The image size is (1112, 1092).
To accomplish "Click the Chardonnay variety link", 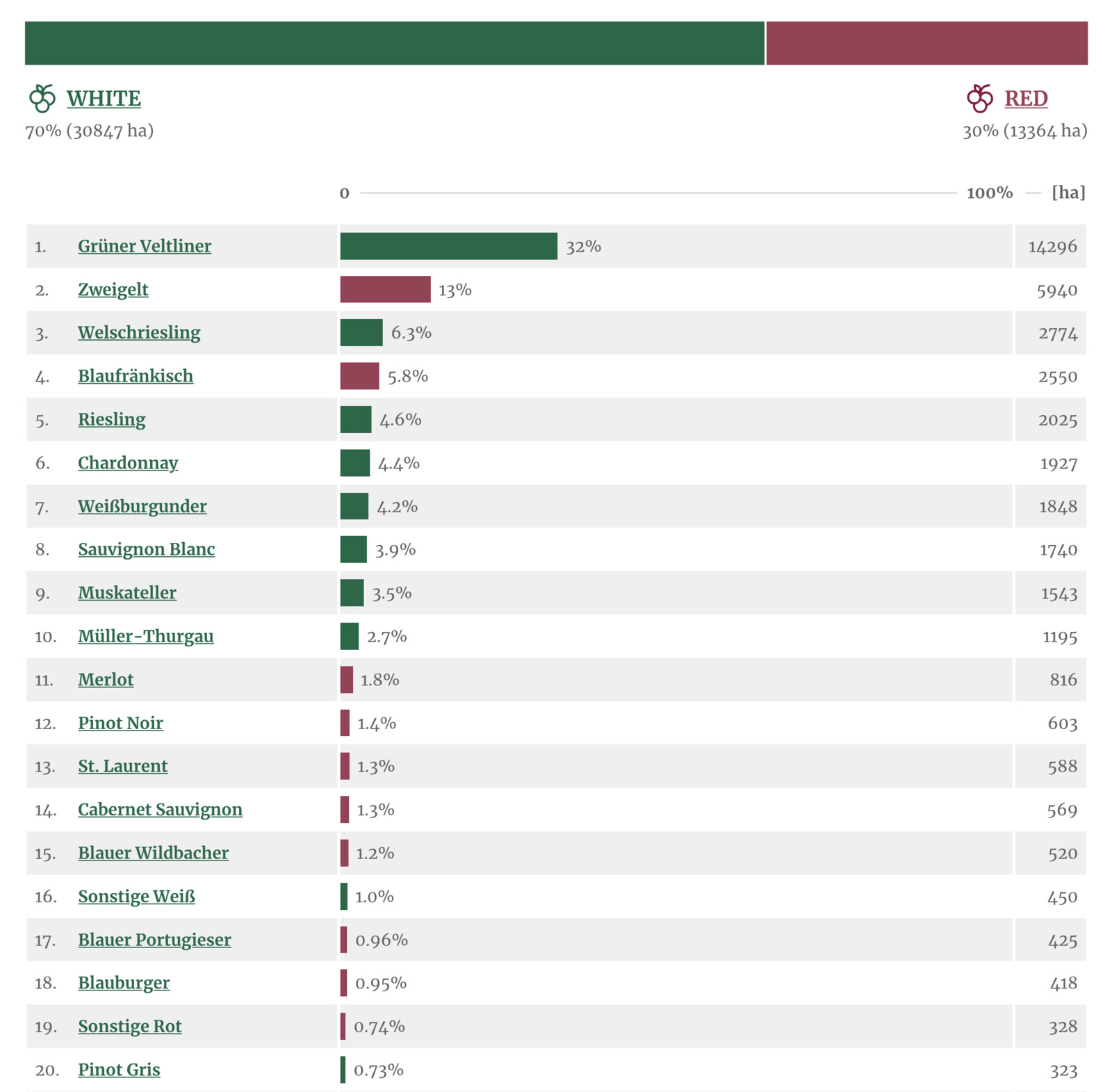I will (128, 463).
